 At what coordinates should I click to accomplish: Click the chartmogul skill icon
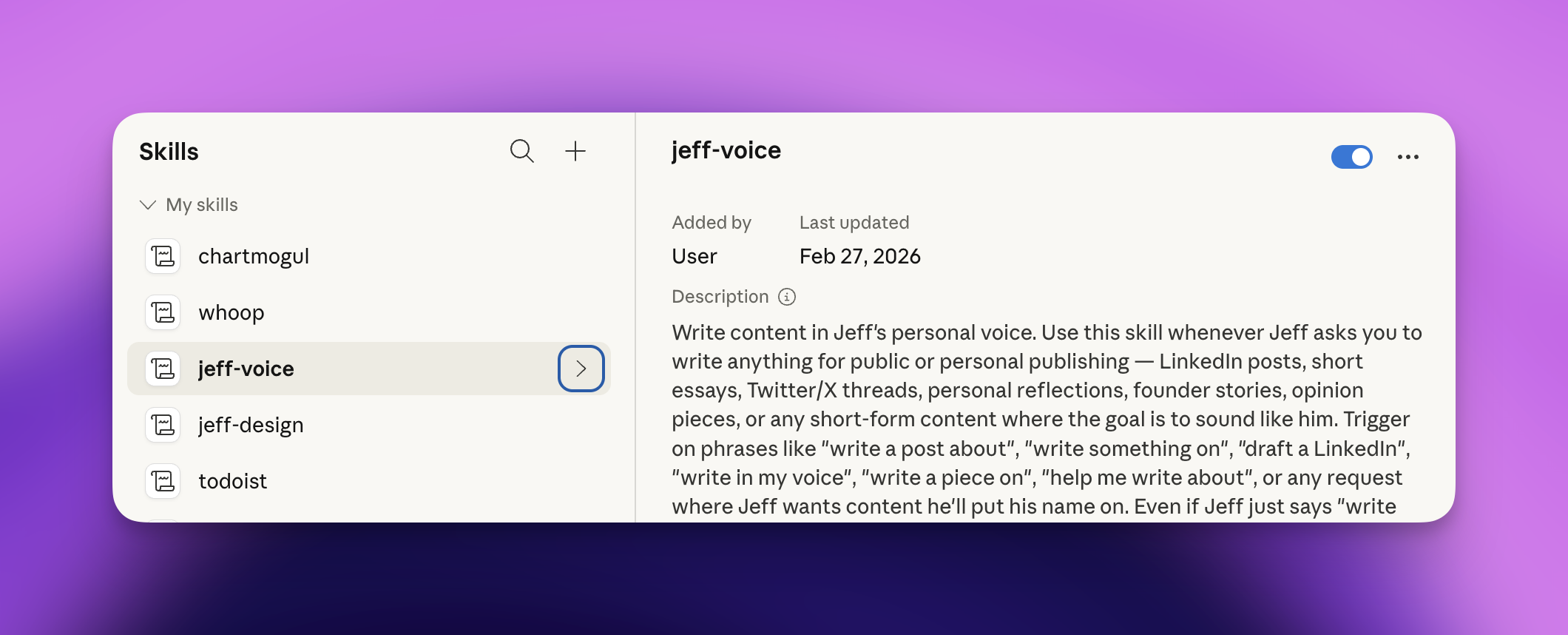163,256
